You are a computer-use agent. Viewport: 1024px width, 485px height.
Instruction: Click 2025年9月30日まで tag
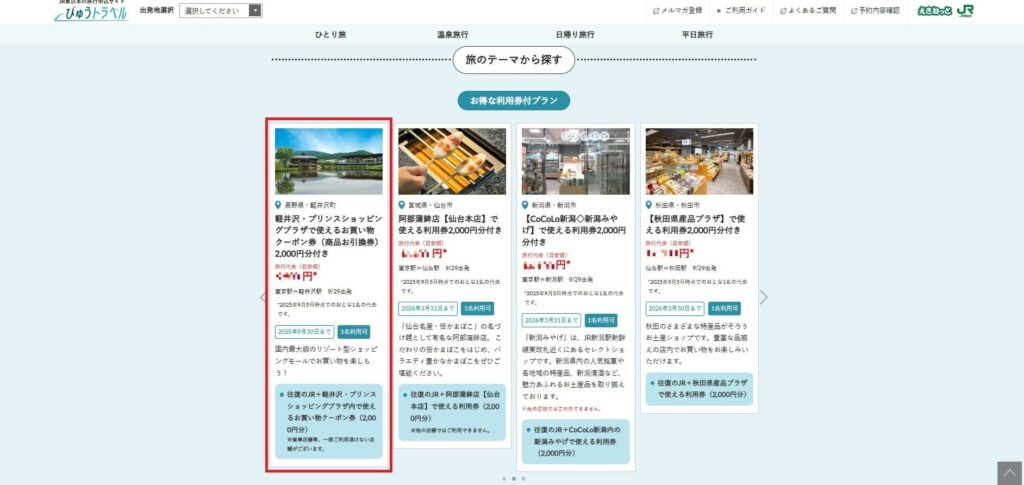[304, 332]
